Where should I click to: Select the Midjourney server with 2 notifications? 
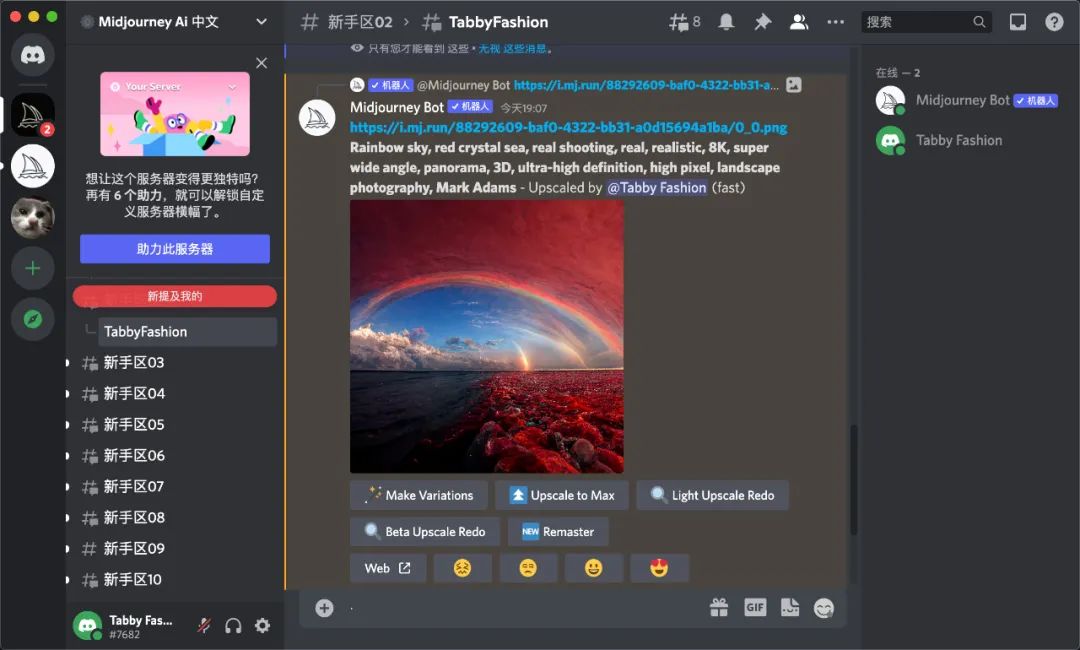coord(32,115)
